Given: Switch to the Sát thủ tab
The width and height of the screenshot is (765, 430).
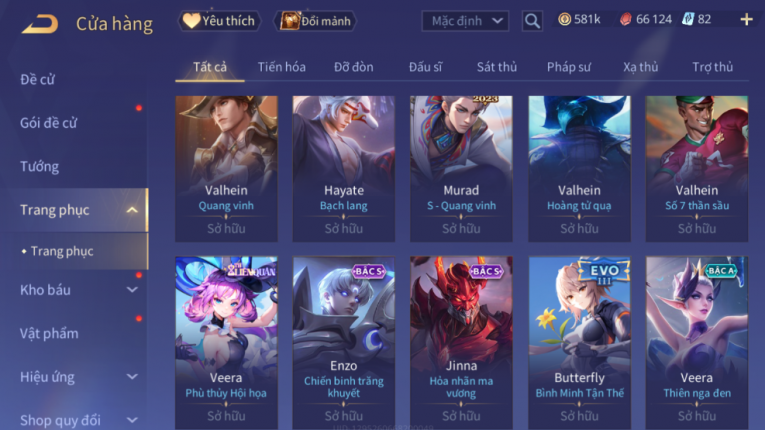Looking at the screenshot, I should (x=497, y=67).
